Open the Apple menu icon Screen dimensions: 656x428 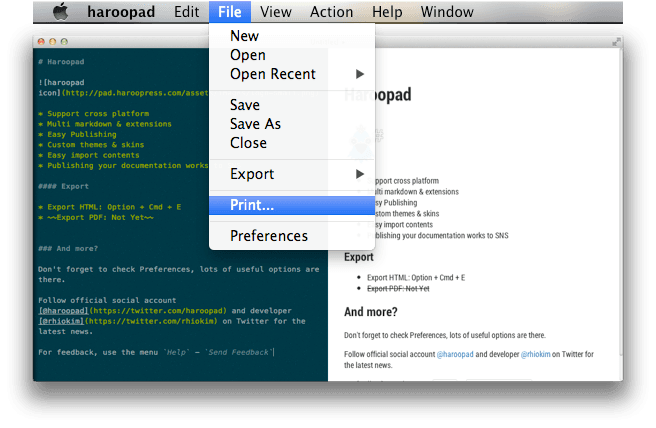pos(60,12)
